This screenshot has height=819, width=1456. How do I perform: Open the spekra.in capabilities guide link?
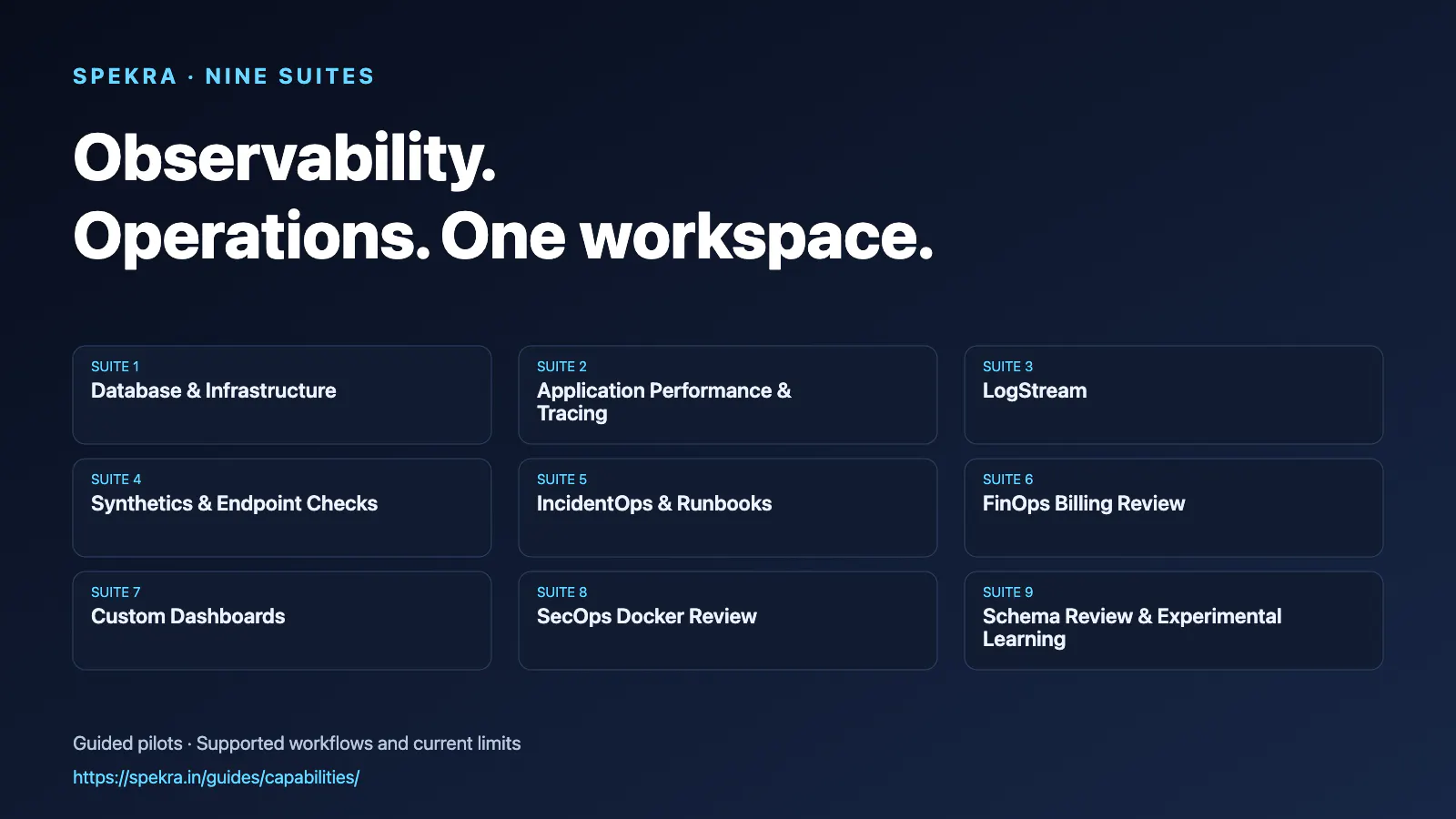tap(216, 777)
